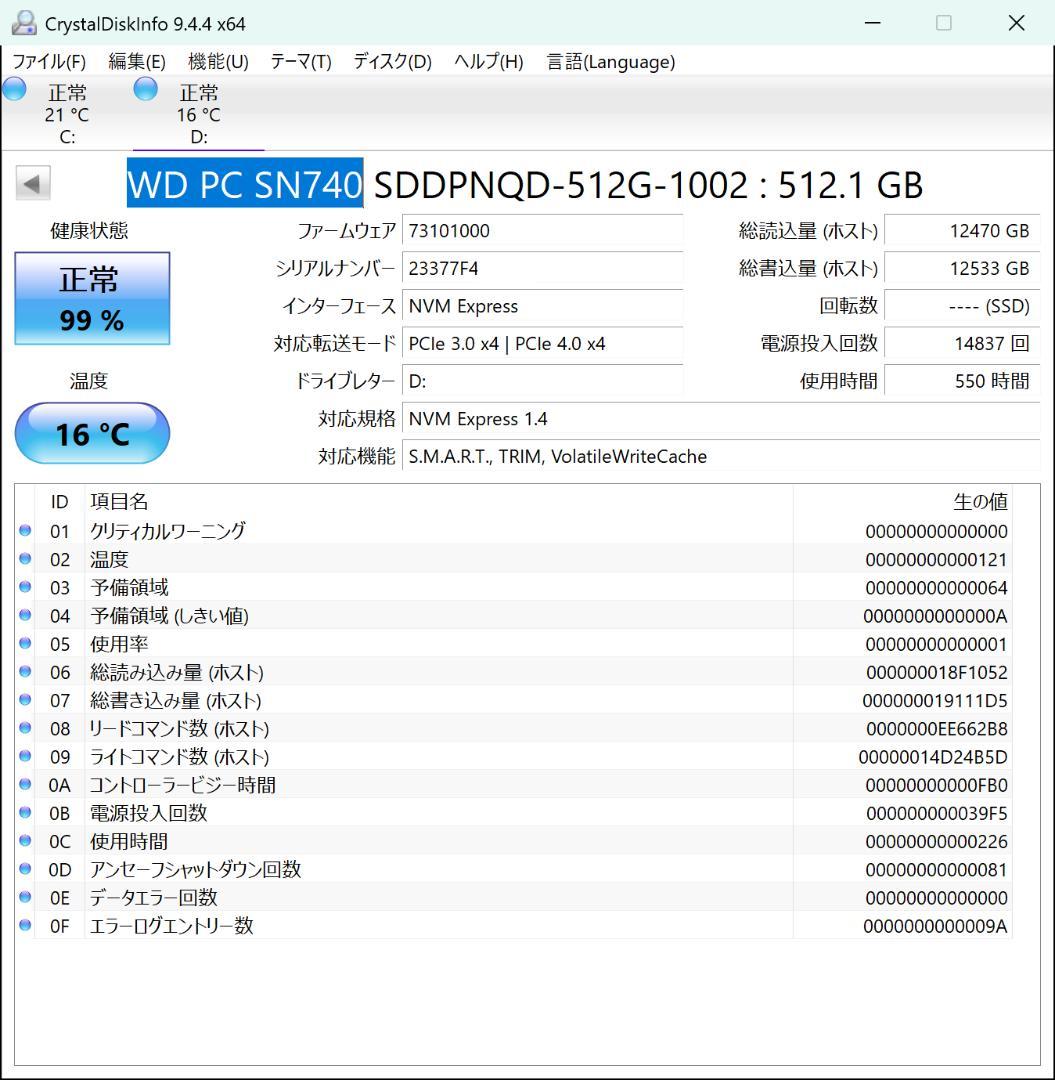This screenshot has height=1080, width=1055.
Task: Click the CrystalDiskInfo title bar app icon
Action: 22,20
